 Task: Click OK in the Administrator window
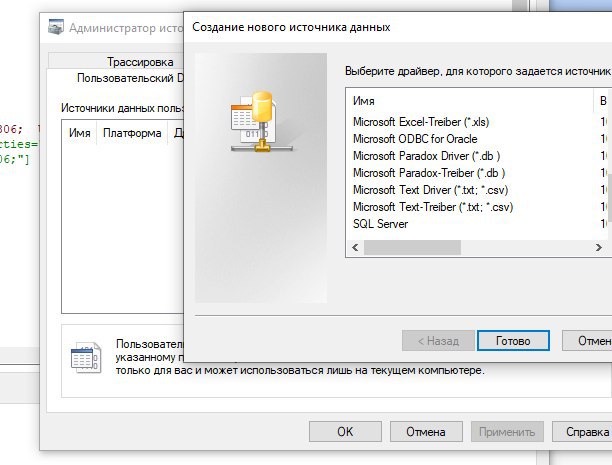pos(345,432)
